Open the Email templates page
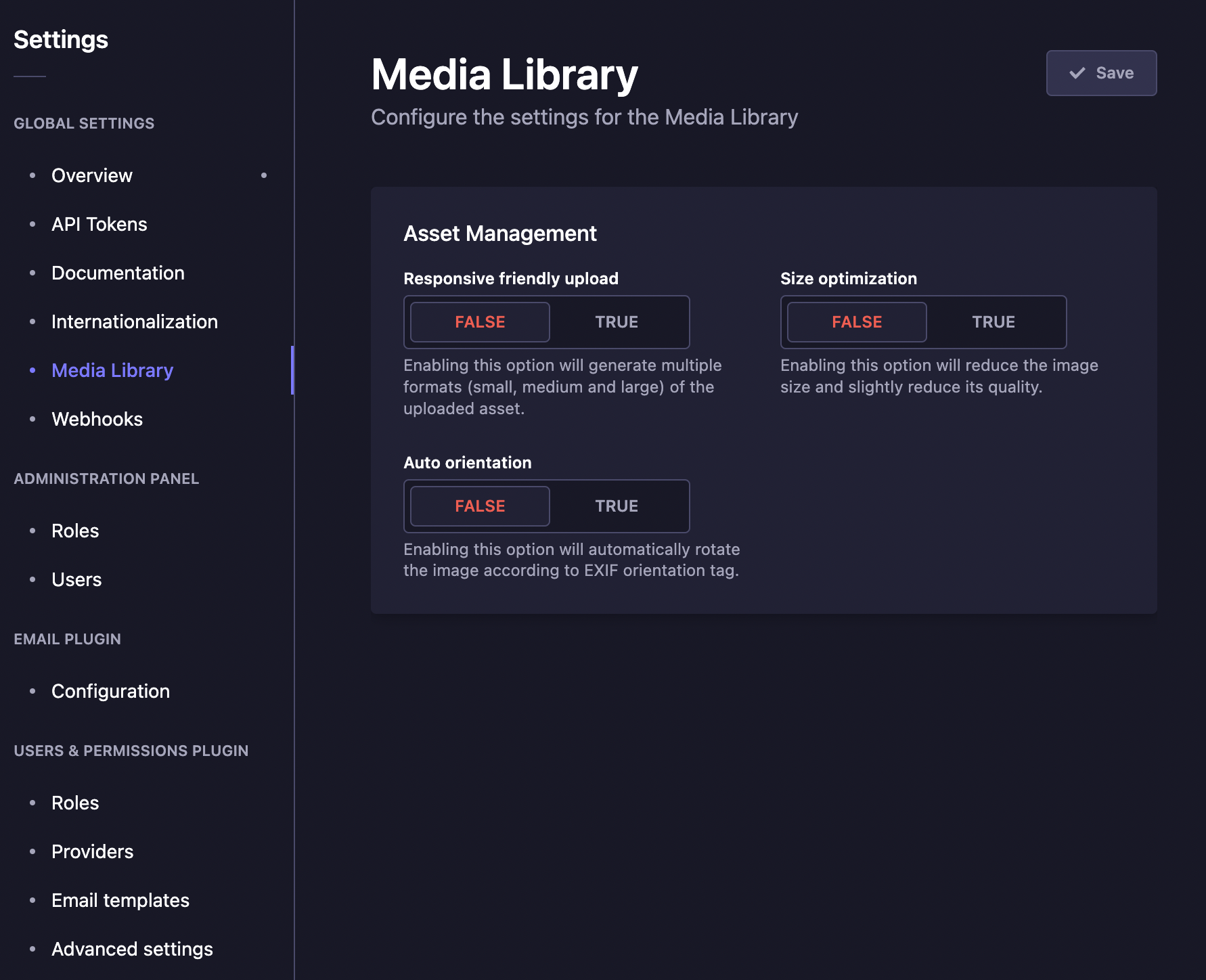 pyautogui.click(x=120, y=900)
